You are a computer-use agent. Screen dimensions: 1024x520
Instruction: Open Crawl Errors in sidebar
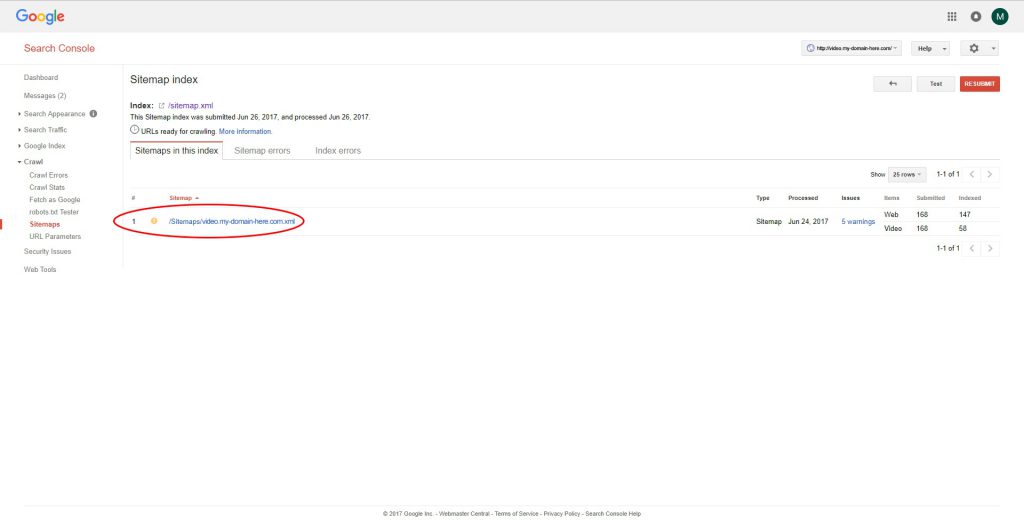click(x=48, y=175)
